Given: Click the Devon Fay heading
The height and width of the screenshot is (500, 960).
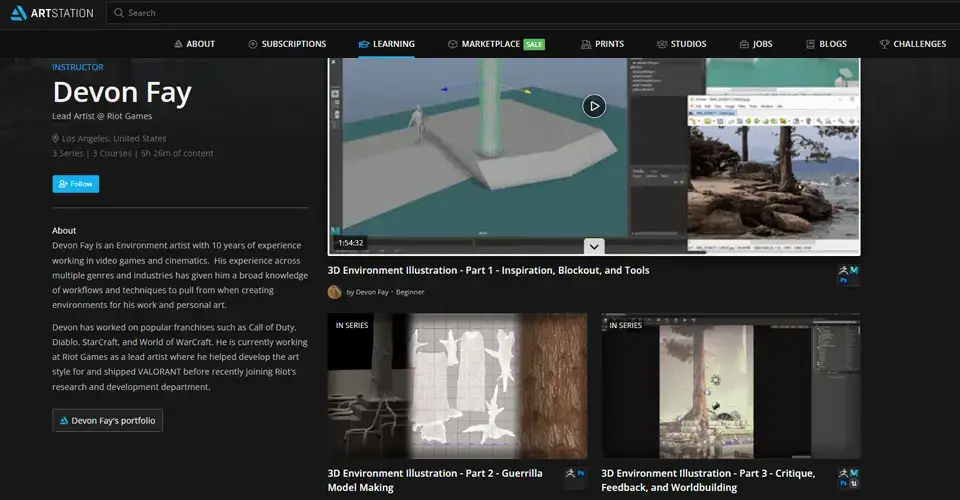Looking at the screenshot, I should tap(122, 93).
